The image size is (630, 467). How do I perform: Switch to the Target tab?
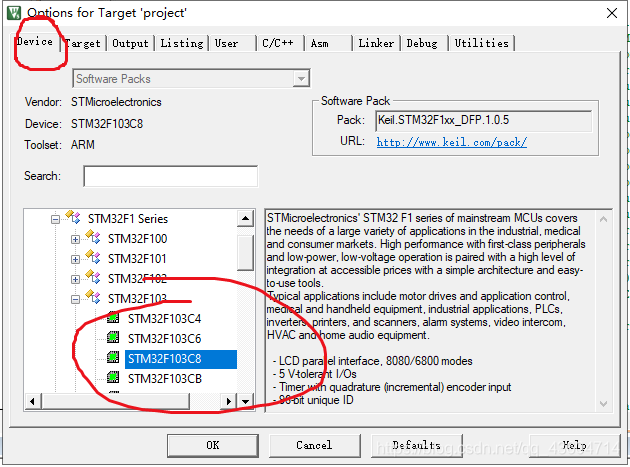point(83,43)
